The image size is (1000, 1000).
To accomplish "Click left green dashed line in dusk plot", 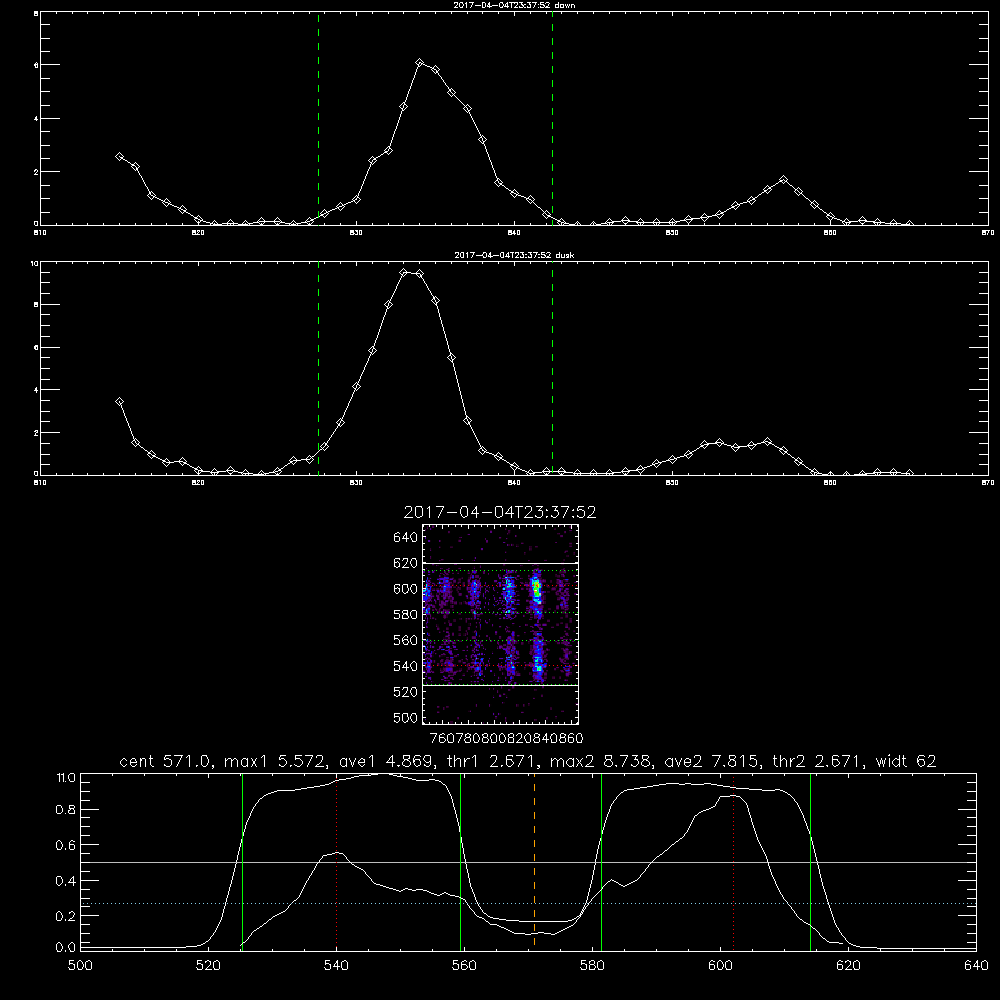I will click(318, 368).
